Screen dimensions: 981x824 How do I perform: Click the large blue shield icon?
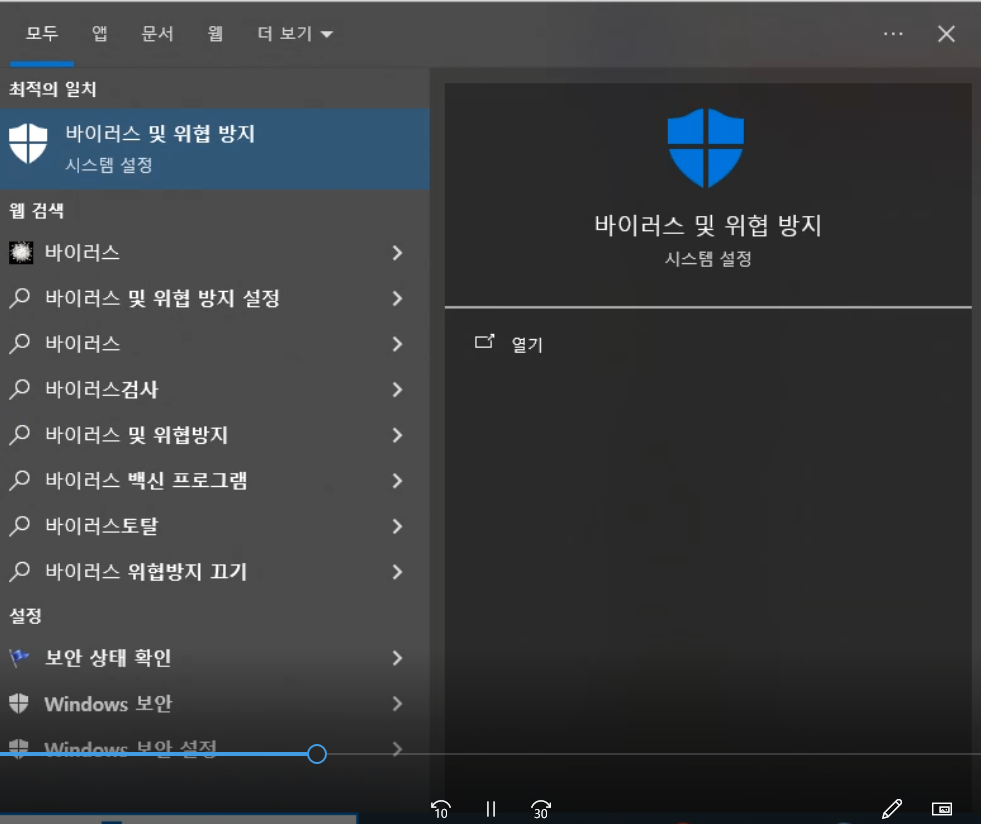[x=706, y=148]
